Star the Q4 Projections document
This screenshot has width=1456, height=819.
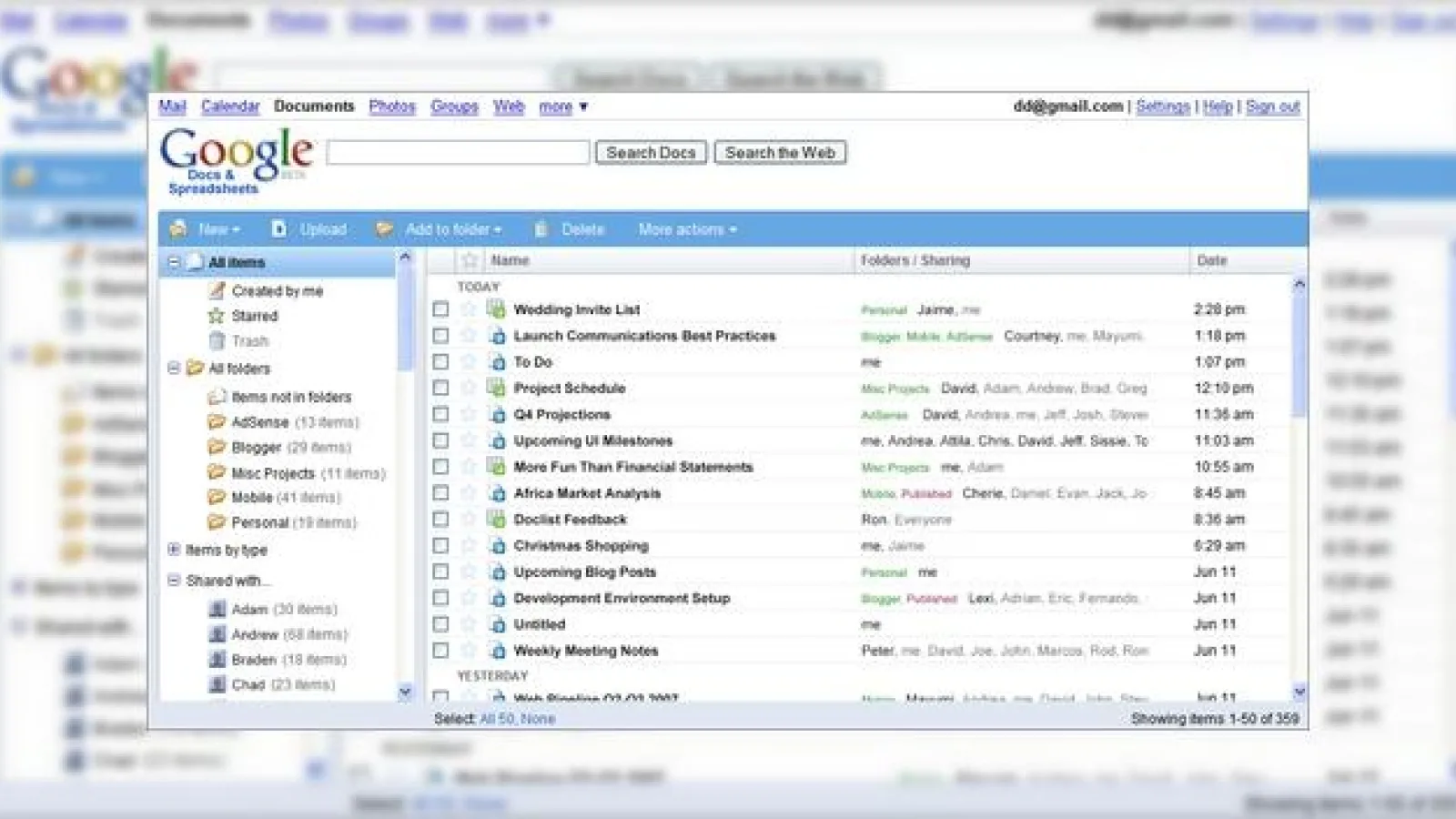(469, 415)
